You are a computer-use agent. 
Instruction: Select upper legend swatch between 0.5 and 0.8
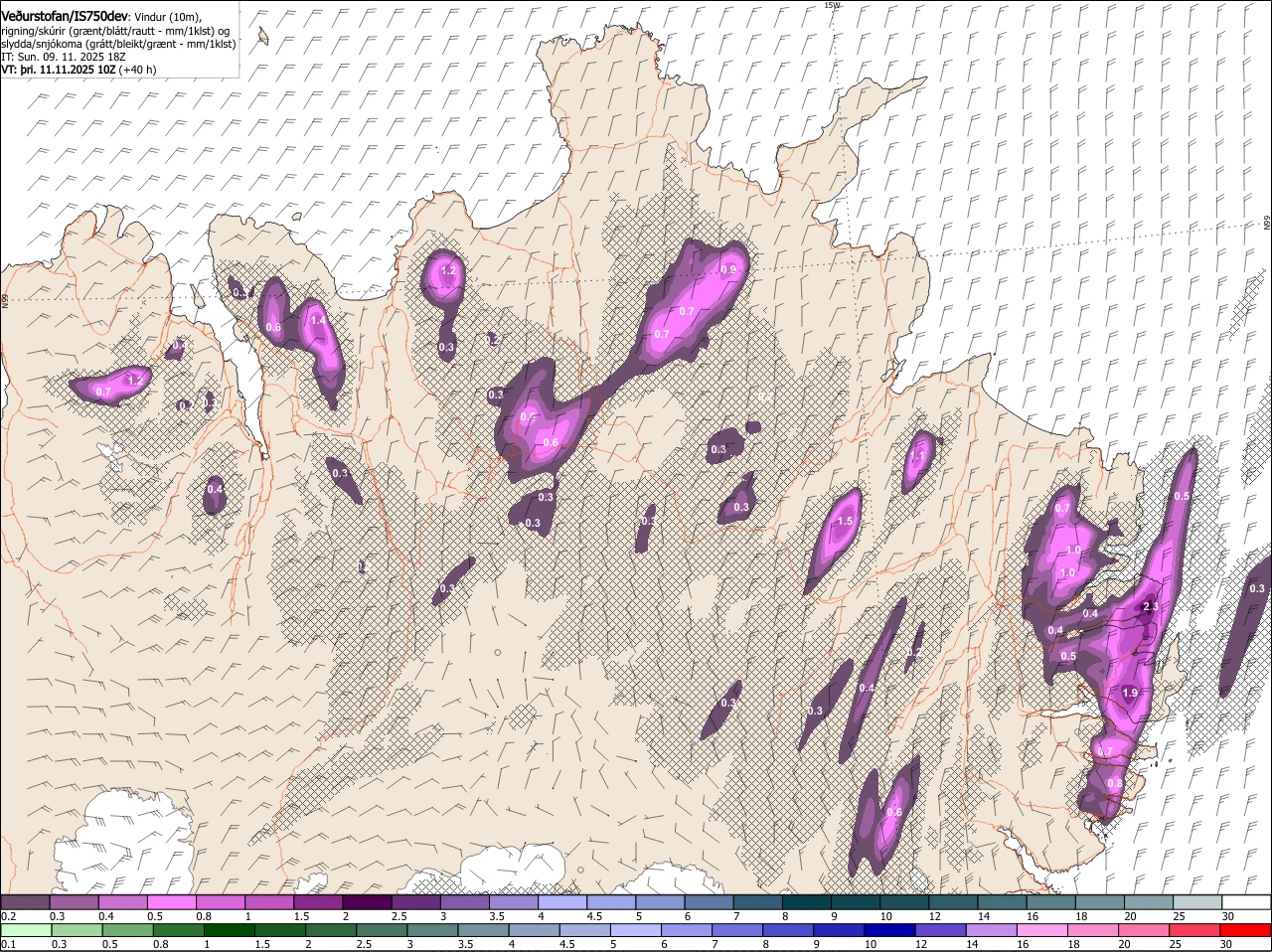point(172,902)
